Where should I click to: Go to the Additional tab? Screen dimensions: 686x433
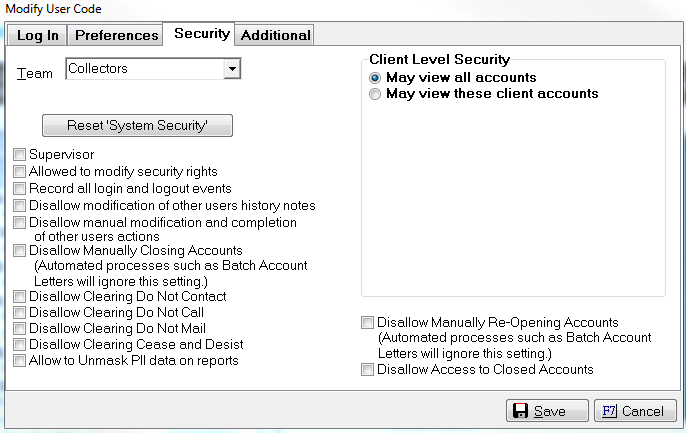pyautogui.click(x=276, y=35)
